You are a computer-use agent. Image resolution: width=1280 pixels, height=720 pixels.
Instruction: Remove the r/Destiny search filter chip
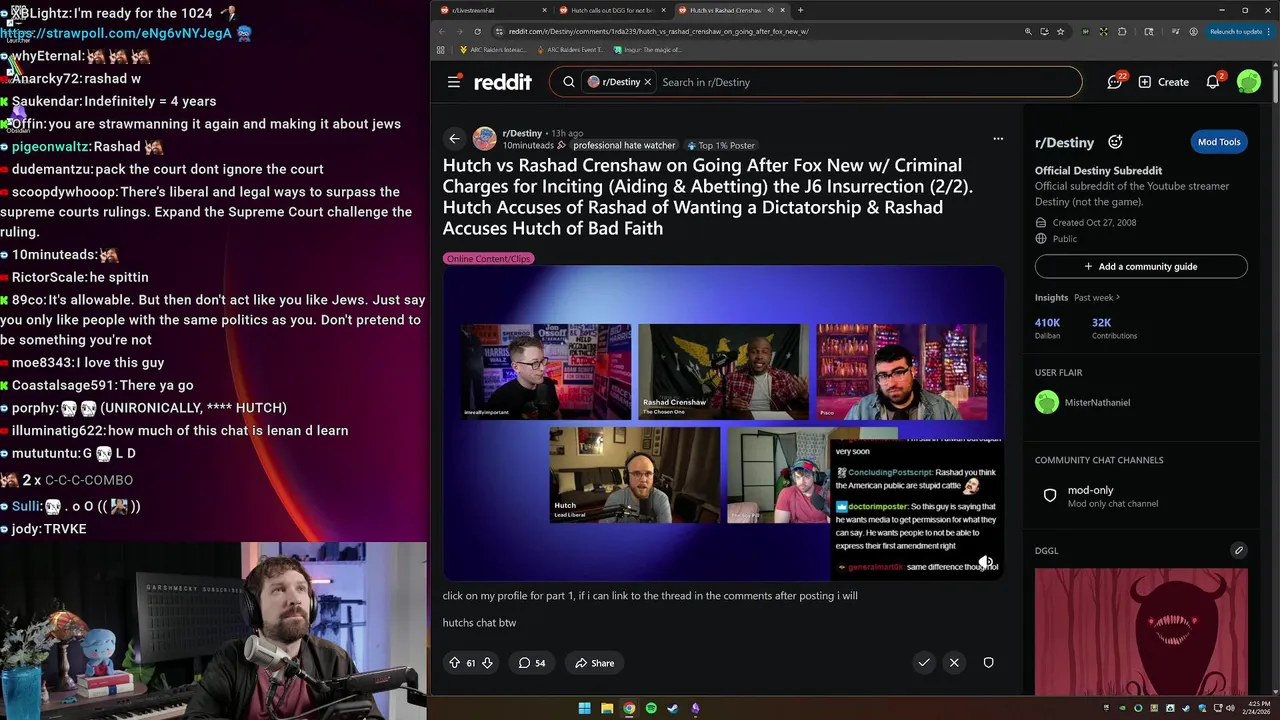[647, 82]
